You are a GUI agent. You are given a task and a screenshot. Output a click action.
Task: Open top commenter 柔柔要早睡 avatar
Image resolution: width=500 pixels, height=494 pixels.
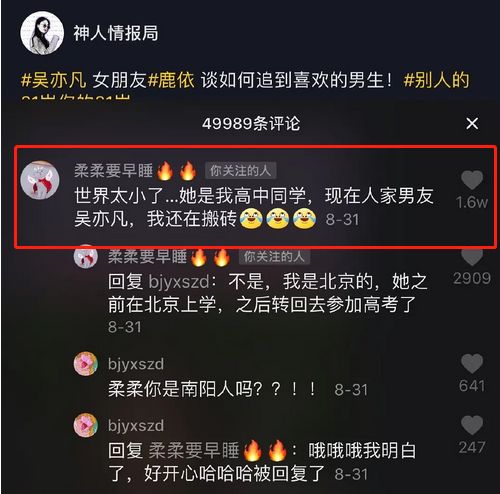coord(40,180)
